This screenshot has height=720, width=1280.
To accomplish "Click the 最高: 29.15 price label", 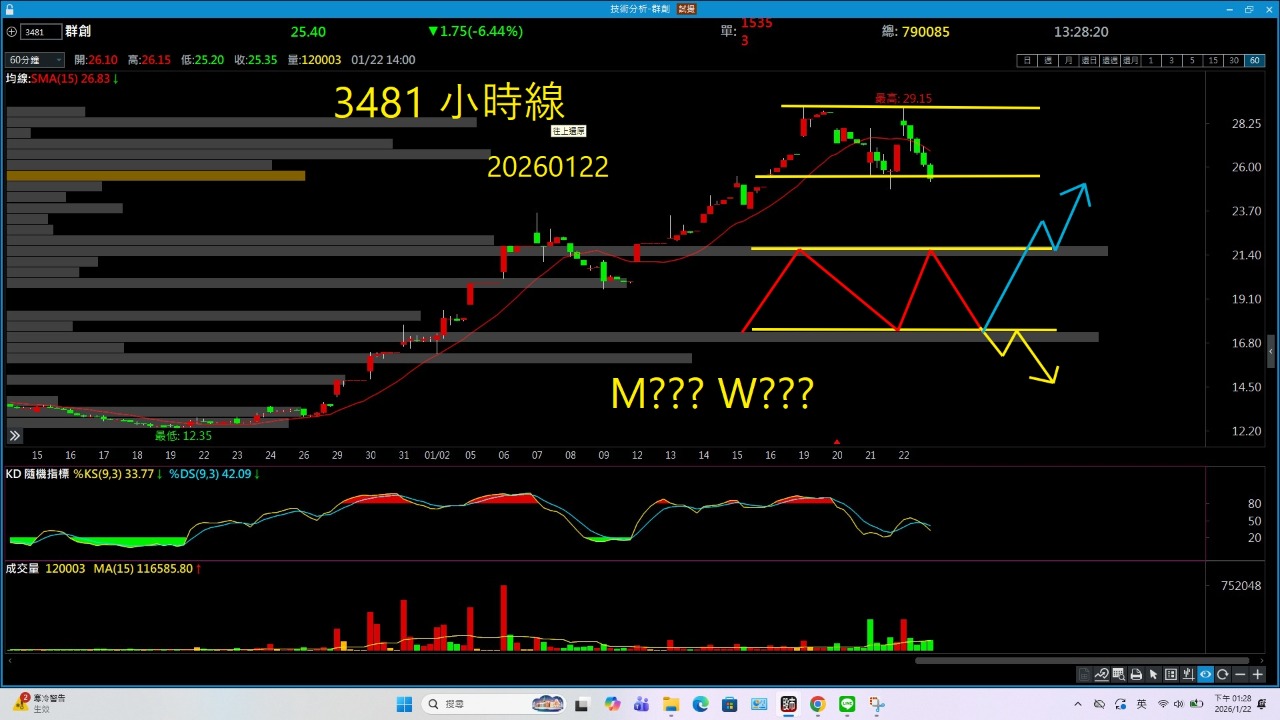I will click(x=903, y=99).
